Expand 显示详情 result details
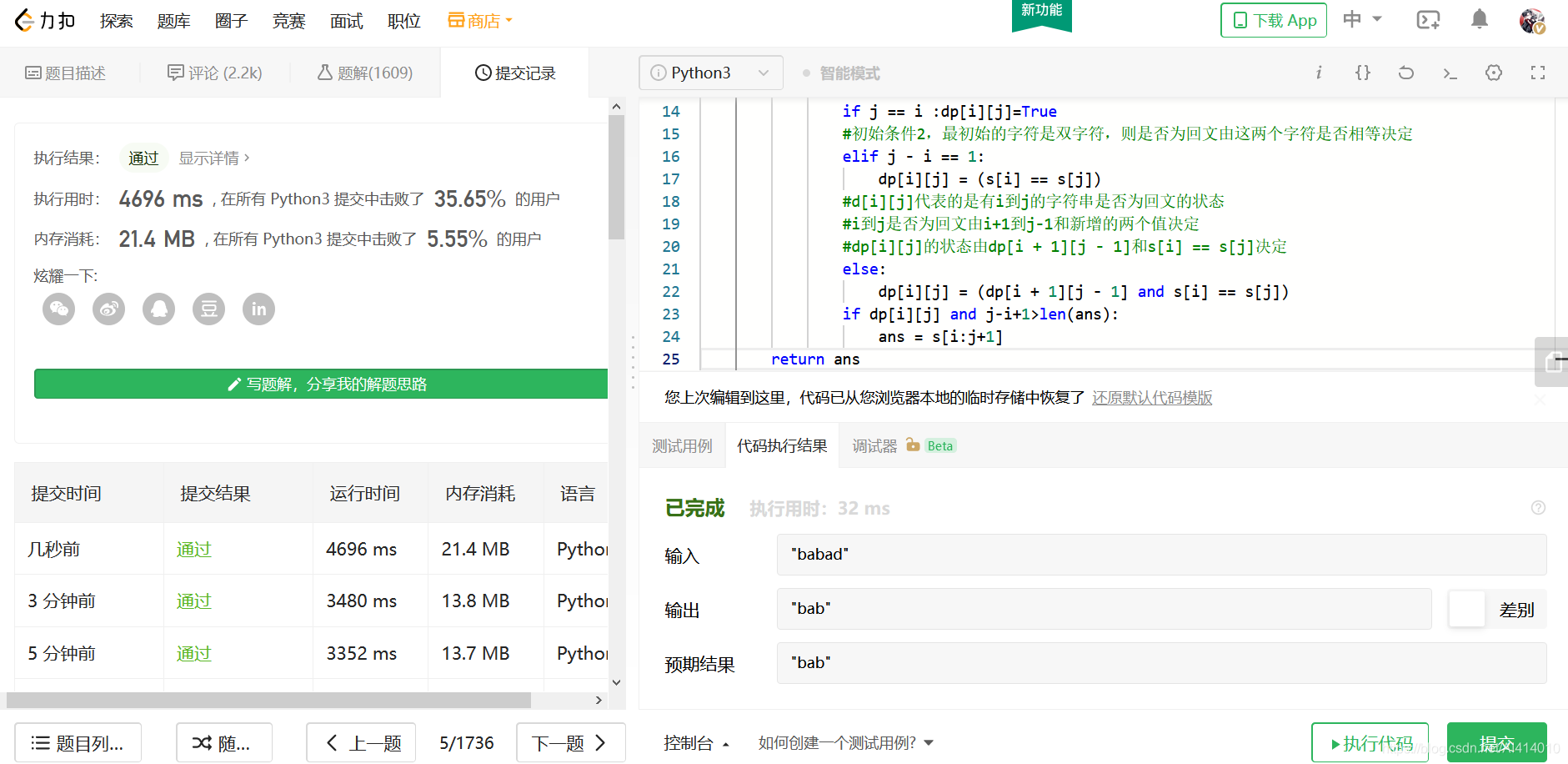Screen dimensions: 1568x764 tap(214, 158)
